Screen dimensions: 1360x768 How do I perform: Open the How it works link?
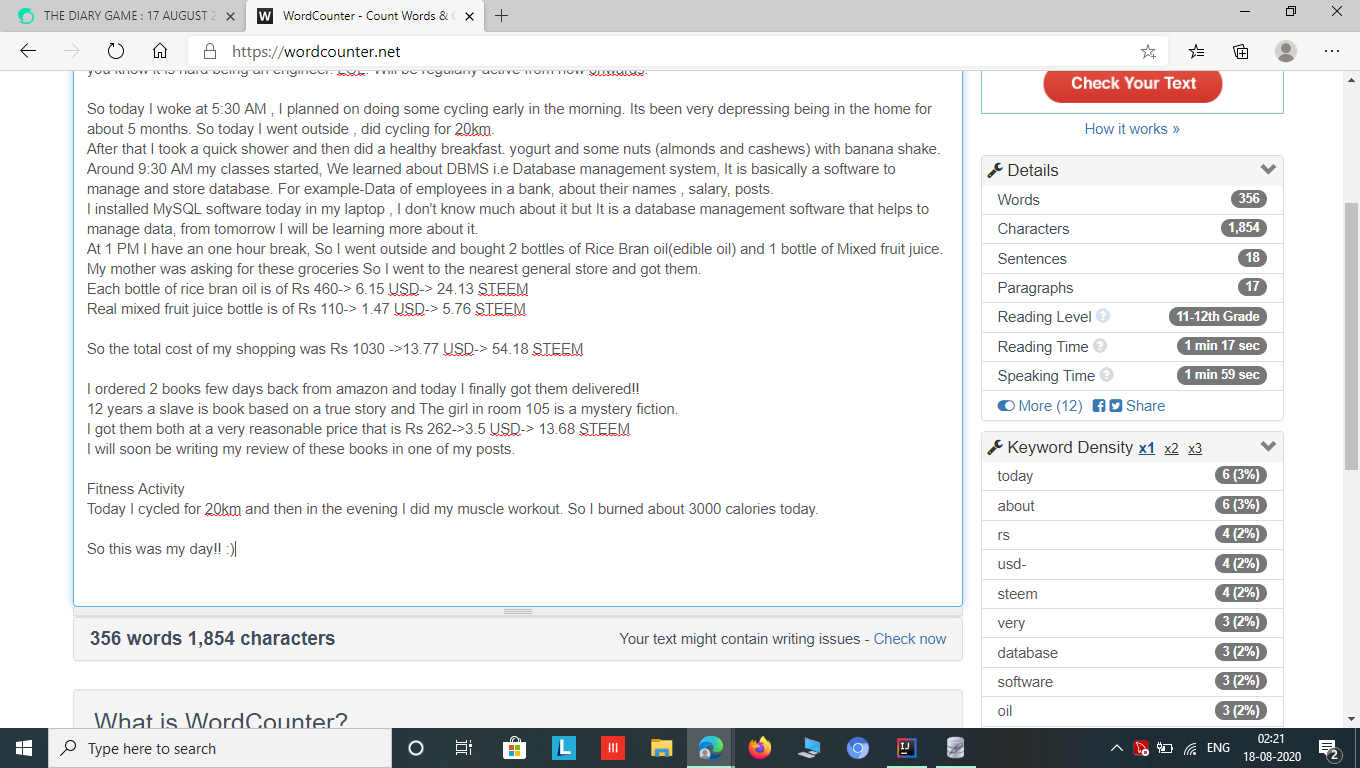(1132, 128)
